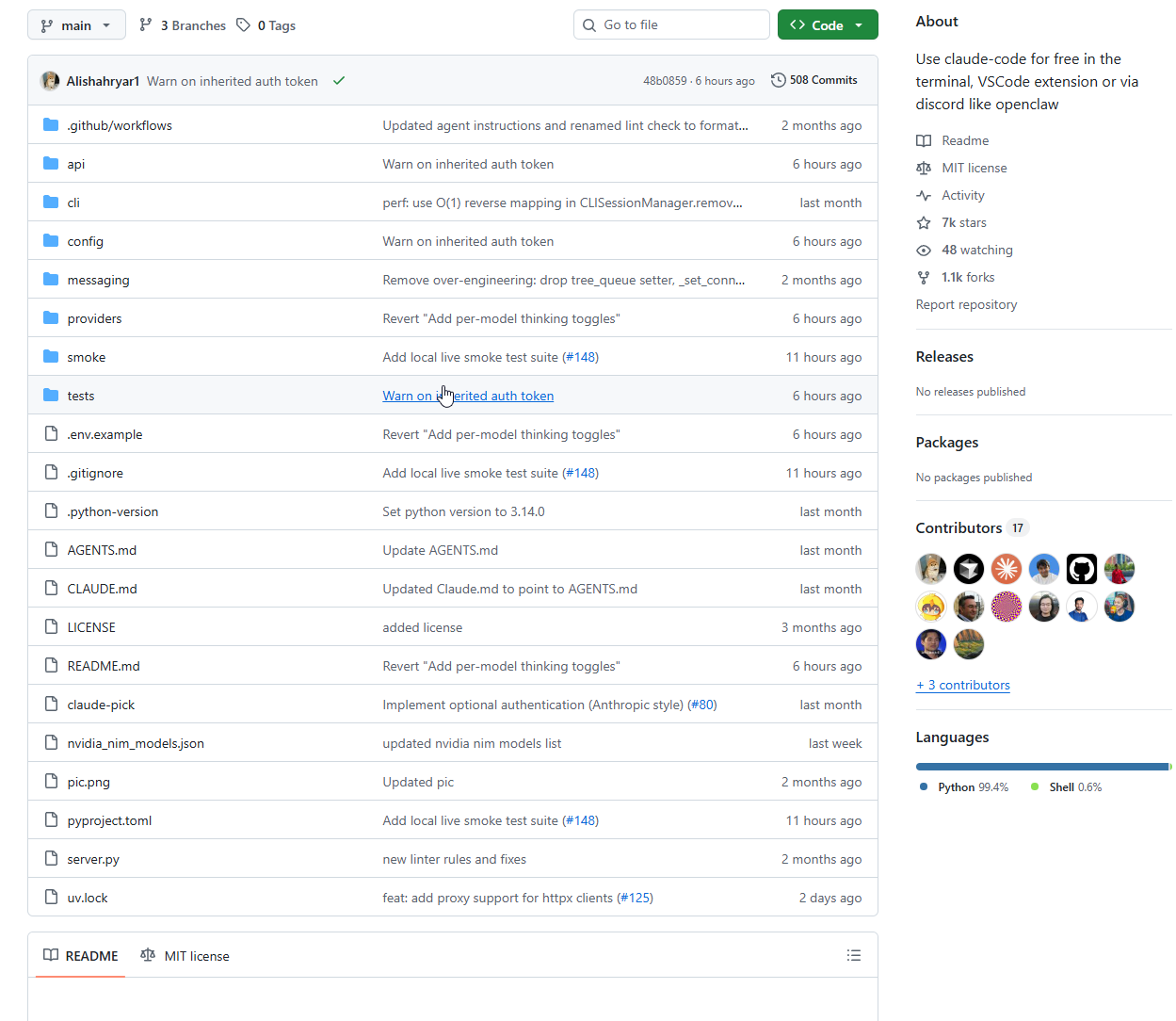Click the 1.1k forks fork icon
Viewport: 1176px width, 1021px height.
[924, 277]
